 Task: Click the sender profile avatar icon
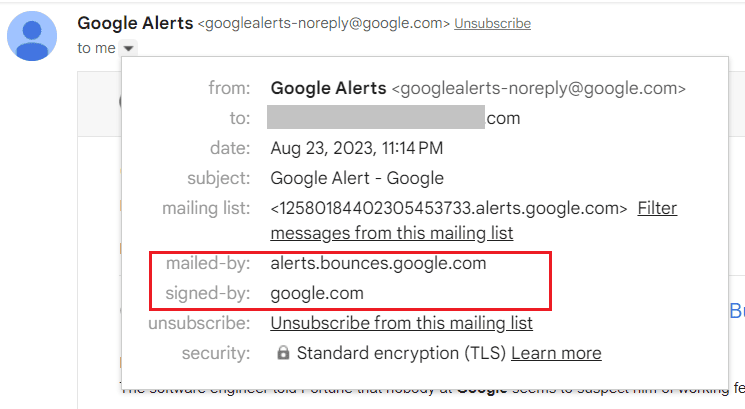tap(32, 36)
